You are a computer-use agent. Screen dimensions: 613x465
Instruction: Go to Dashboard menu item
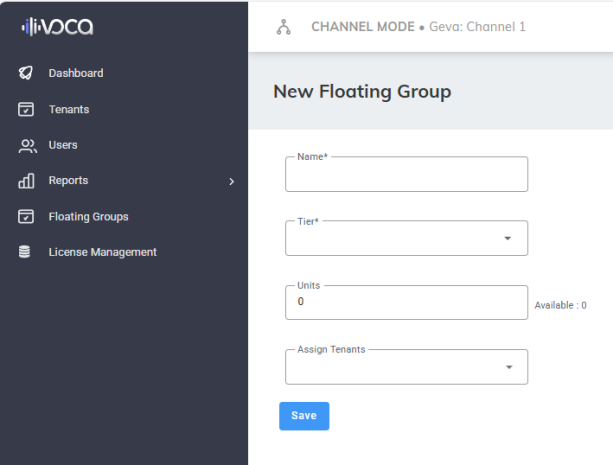point(75,73)
